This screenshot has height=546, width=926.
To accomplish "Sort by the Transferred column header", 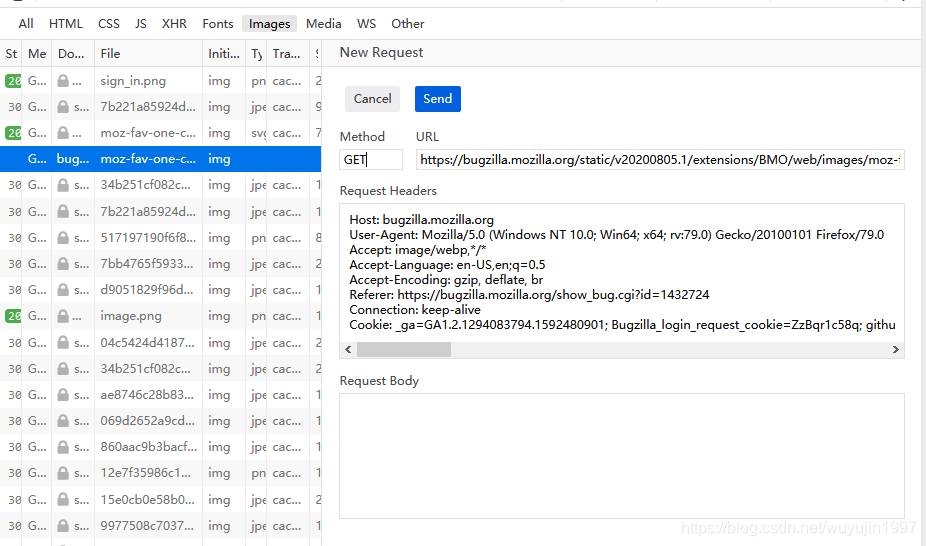I will tap(288, 54).
